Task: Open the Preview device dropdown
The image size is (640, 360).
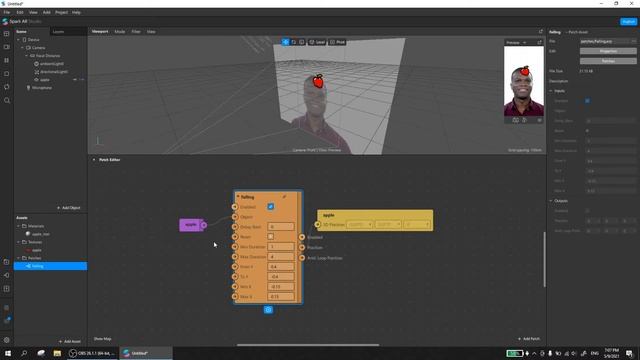Action: [516, 42]
